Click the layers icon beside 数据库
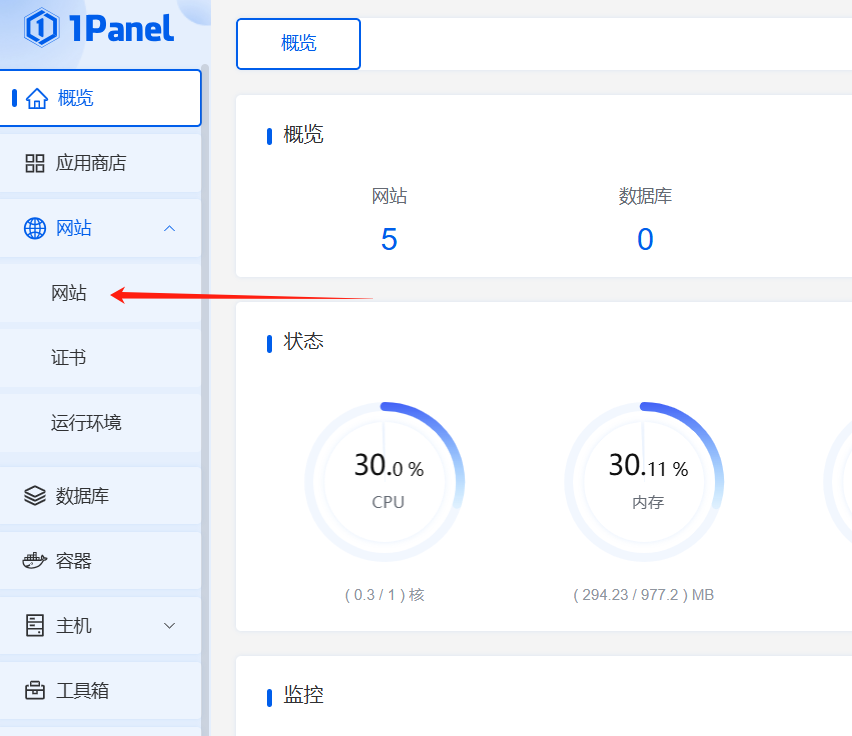 [x=35, y=495]
